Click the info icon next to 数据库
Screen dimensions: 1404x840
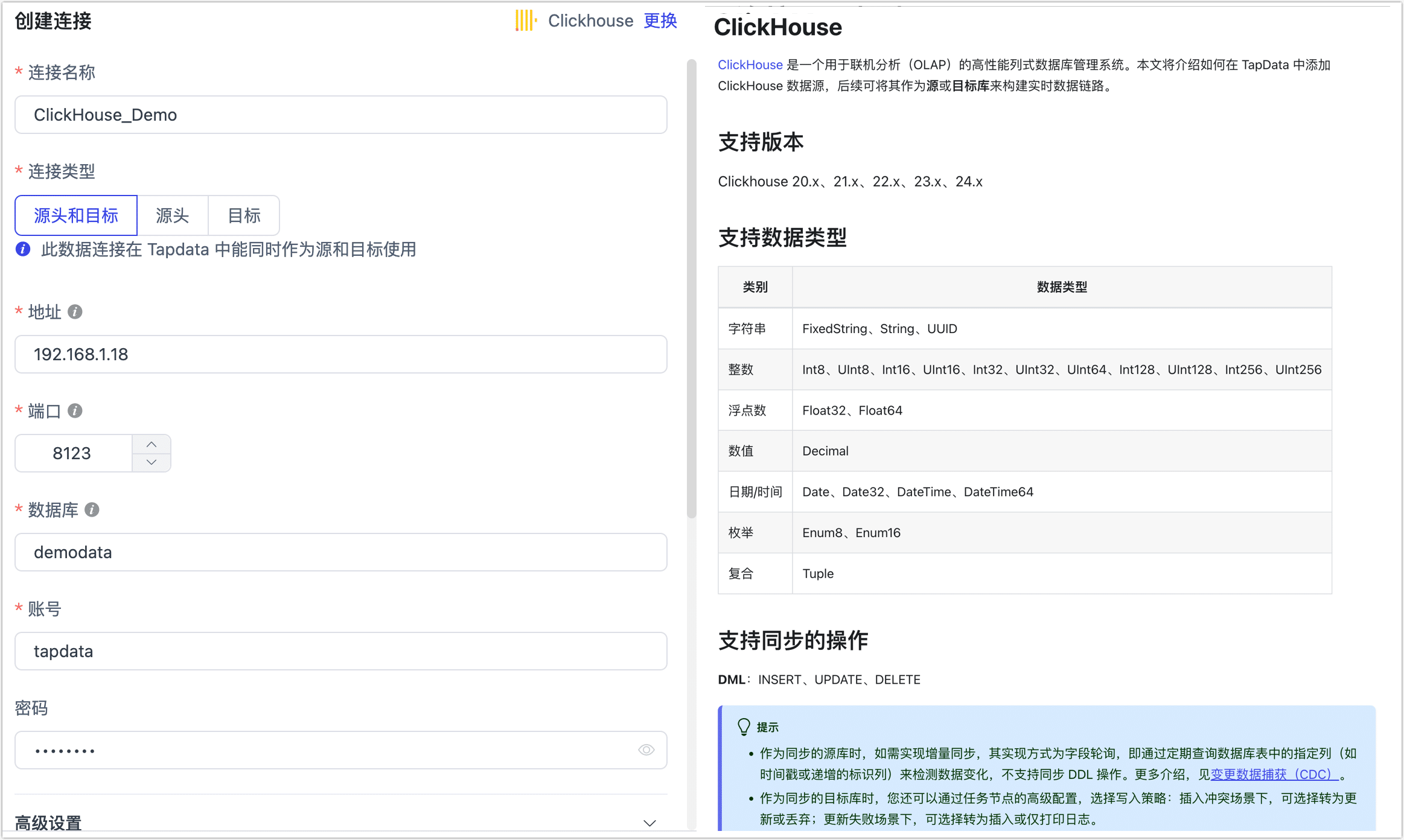pyautogui.click(x=92, y=510)
